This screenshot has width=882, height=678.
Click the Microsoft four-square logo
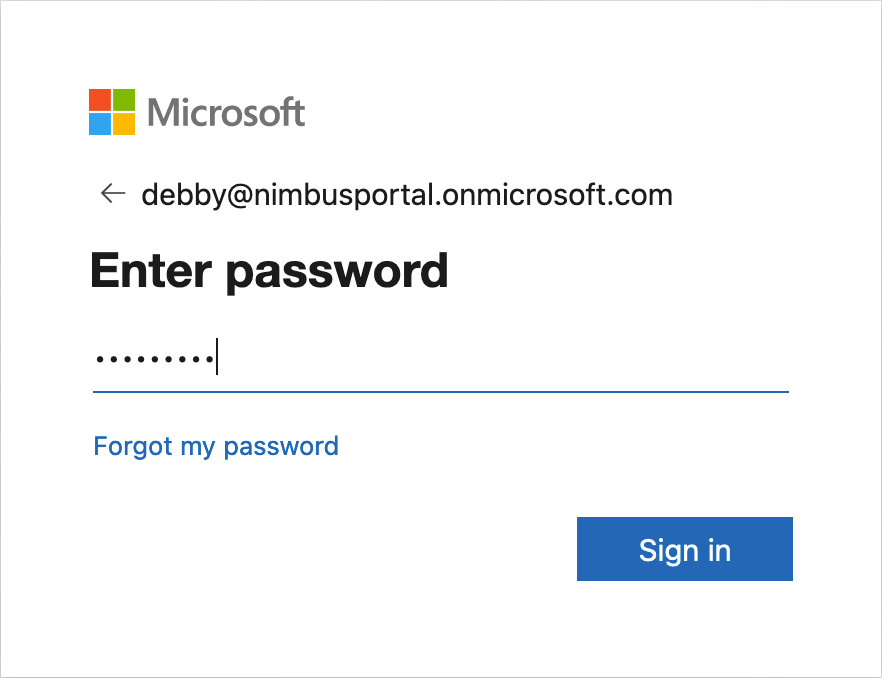pyautogui.click(x=112, y=112)
